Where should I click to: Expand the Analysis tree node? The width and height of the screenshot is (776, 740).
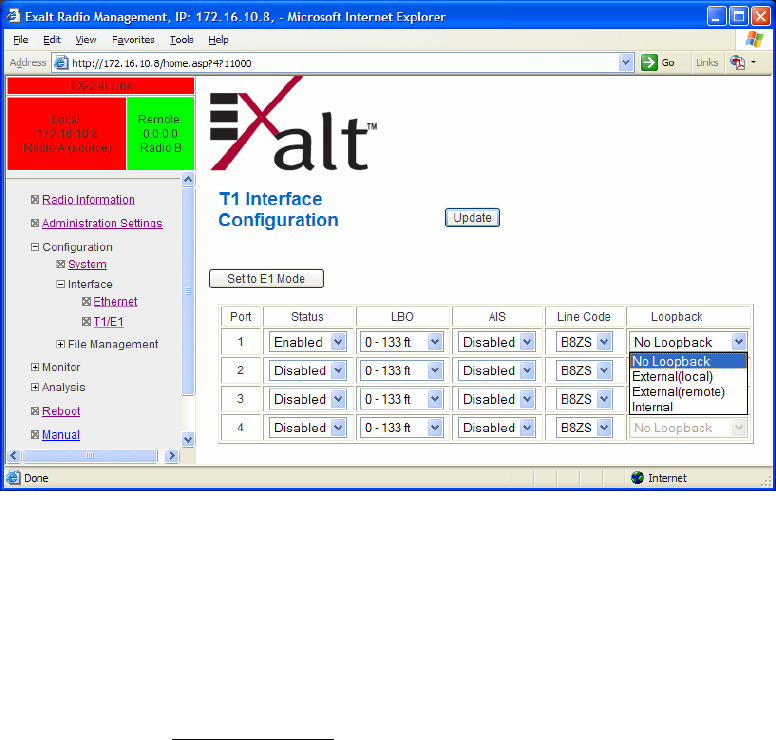point(35,387)
